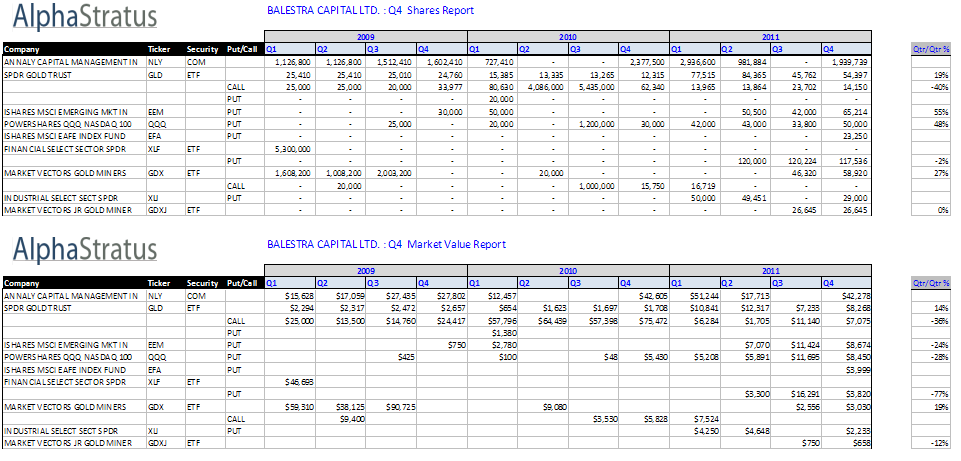The width and height of the screenshot is (961, 461).
Task: Select the 77,515 GLD shares cell
Action: pyautogui.click(x=694, y=75)
